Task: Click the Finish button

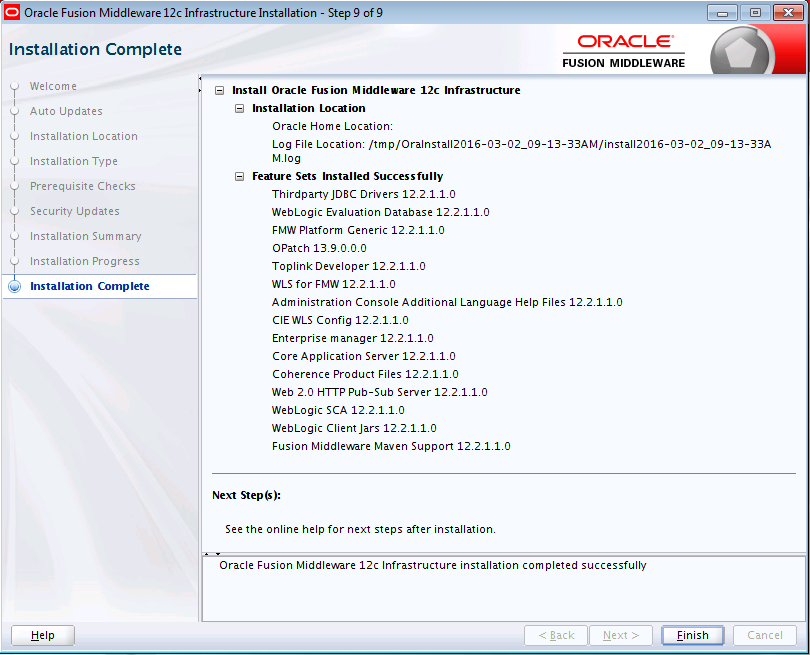Action: point(693,635)
